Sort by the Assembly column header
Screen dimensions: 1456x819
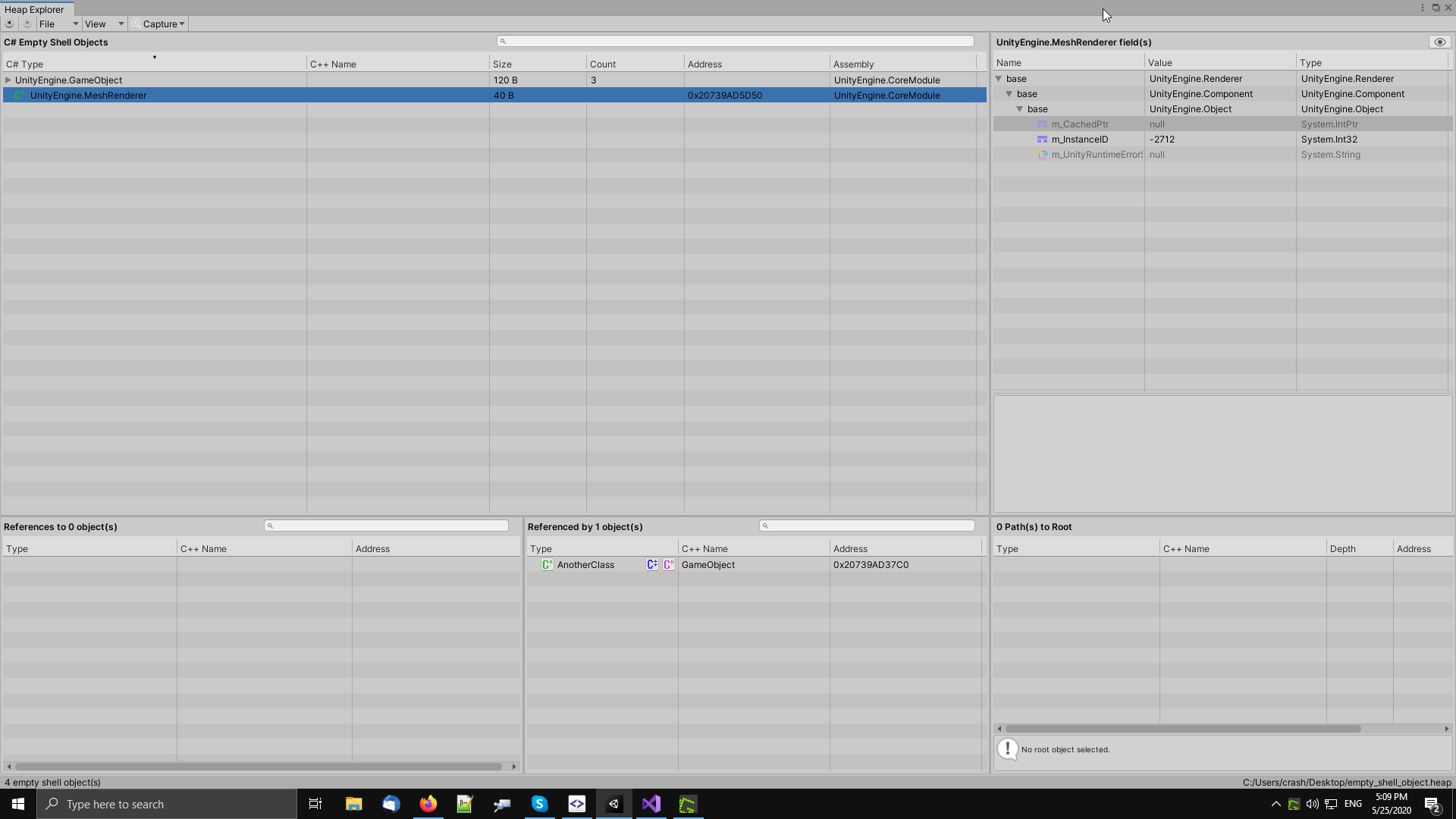pyautogui.click(x=854, y=64)
